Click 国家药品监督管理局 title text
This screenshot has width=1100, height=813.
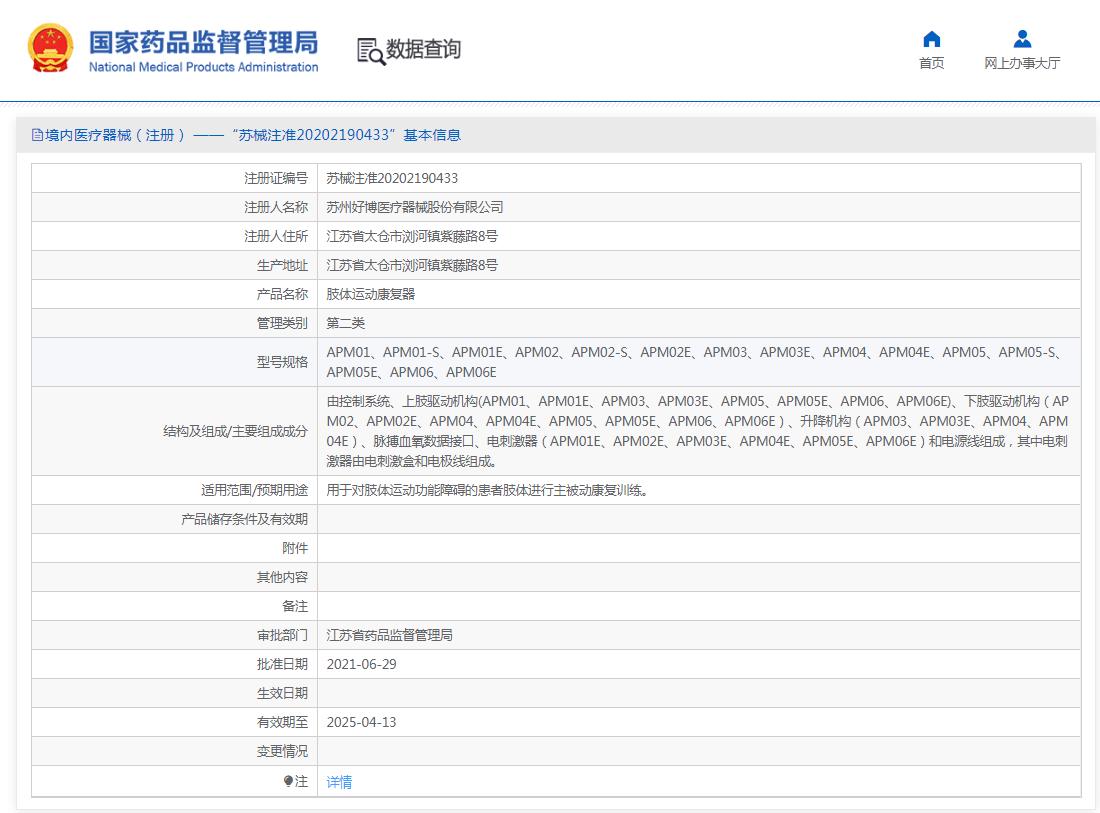point(203,42)
